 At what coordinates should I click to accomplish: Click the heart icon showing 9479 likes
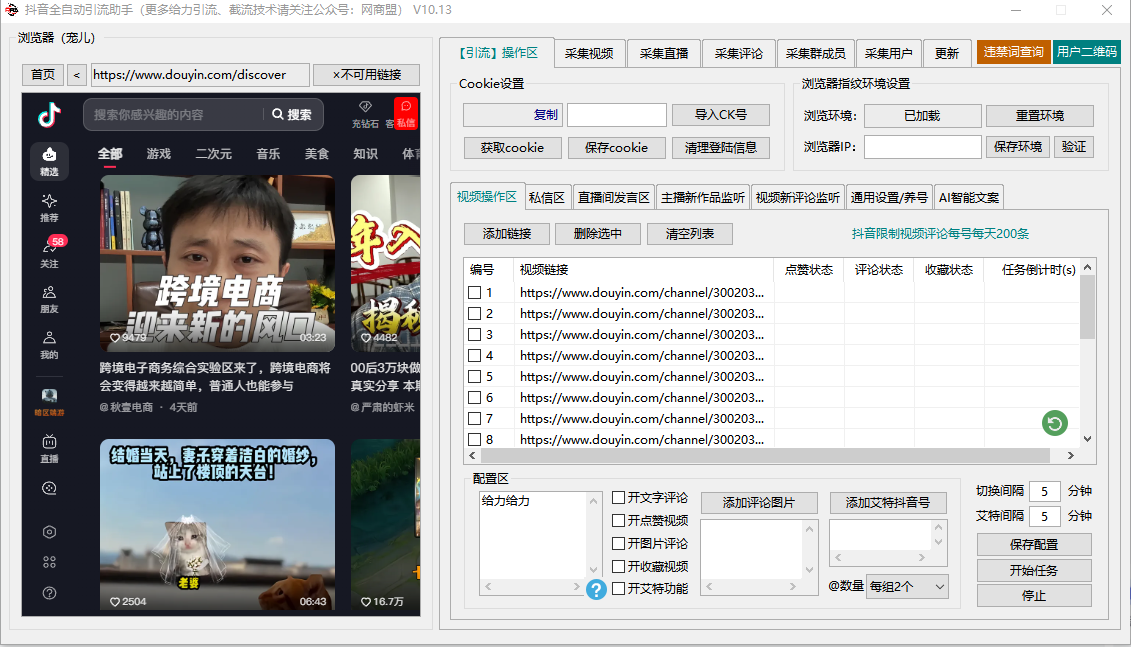(x=115, y=338)
